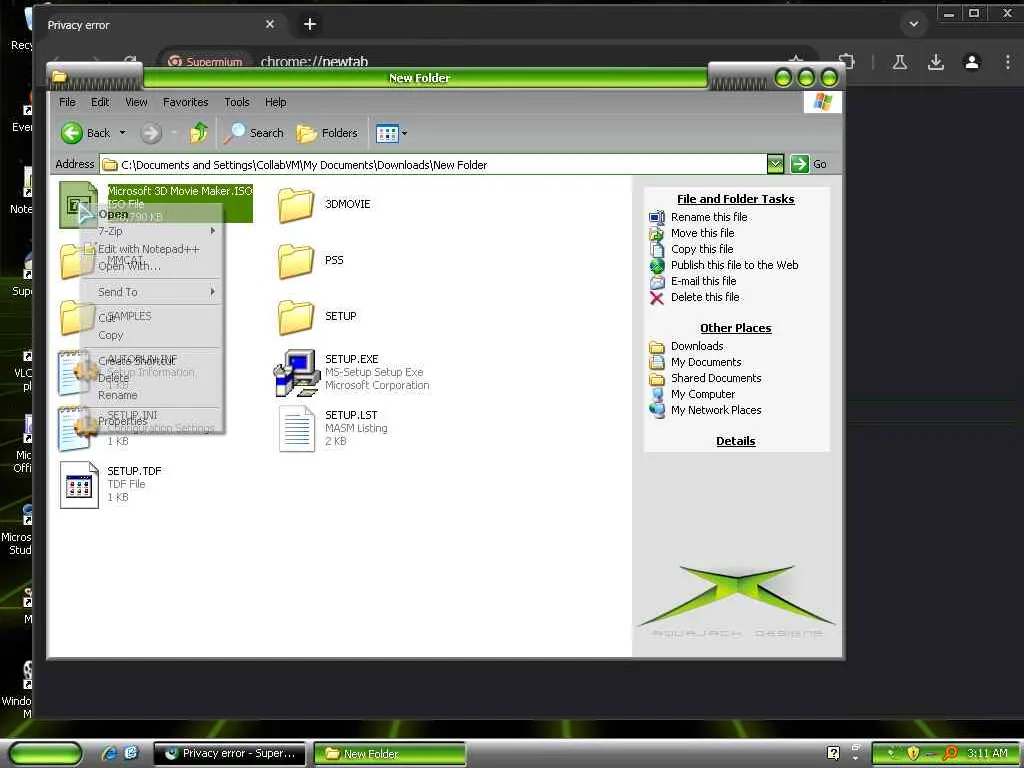Choose Open in the context menu
1024x768 pixels.
click(150, 214)
